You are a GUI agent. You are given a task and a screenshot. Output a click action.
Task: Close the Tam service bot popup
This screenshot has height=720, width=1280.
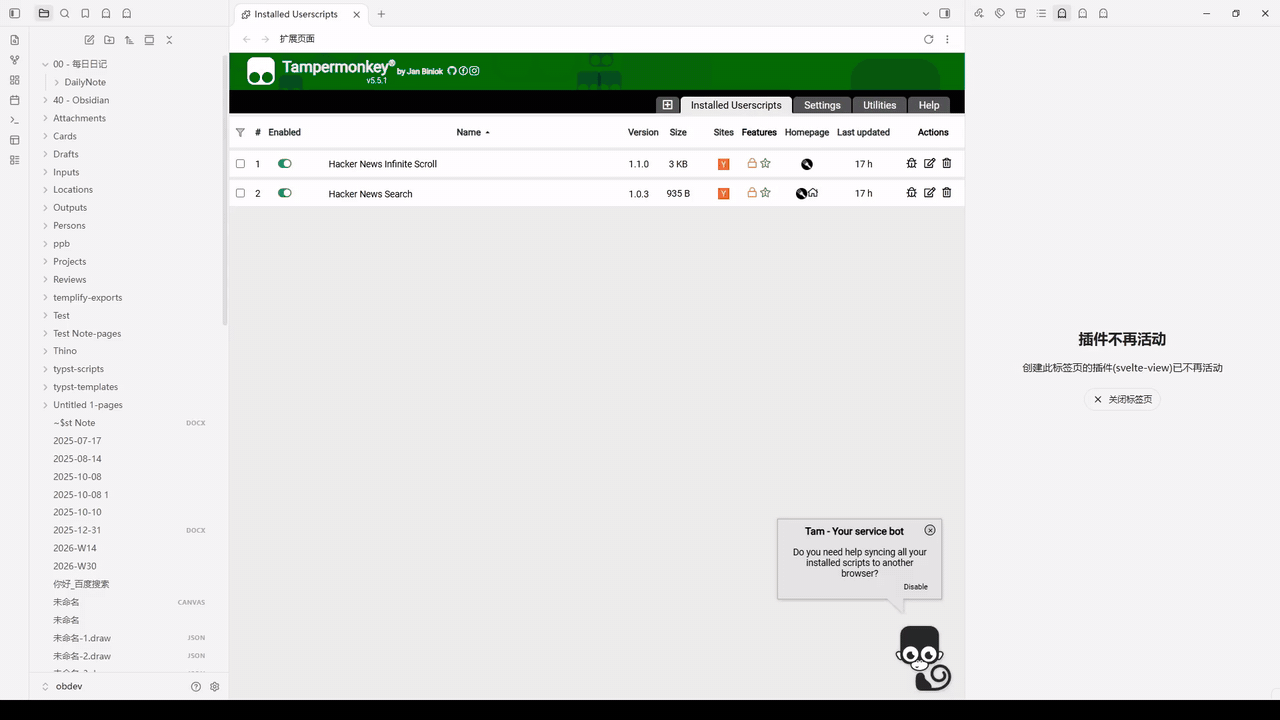tap(930, 530)
